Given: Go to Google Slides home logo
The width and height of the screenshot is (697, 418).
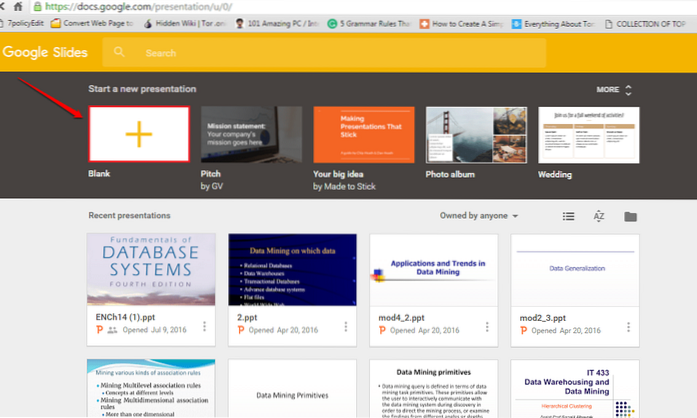Looking at the screenshot, I should tap(46, 53).
